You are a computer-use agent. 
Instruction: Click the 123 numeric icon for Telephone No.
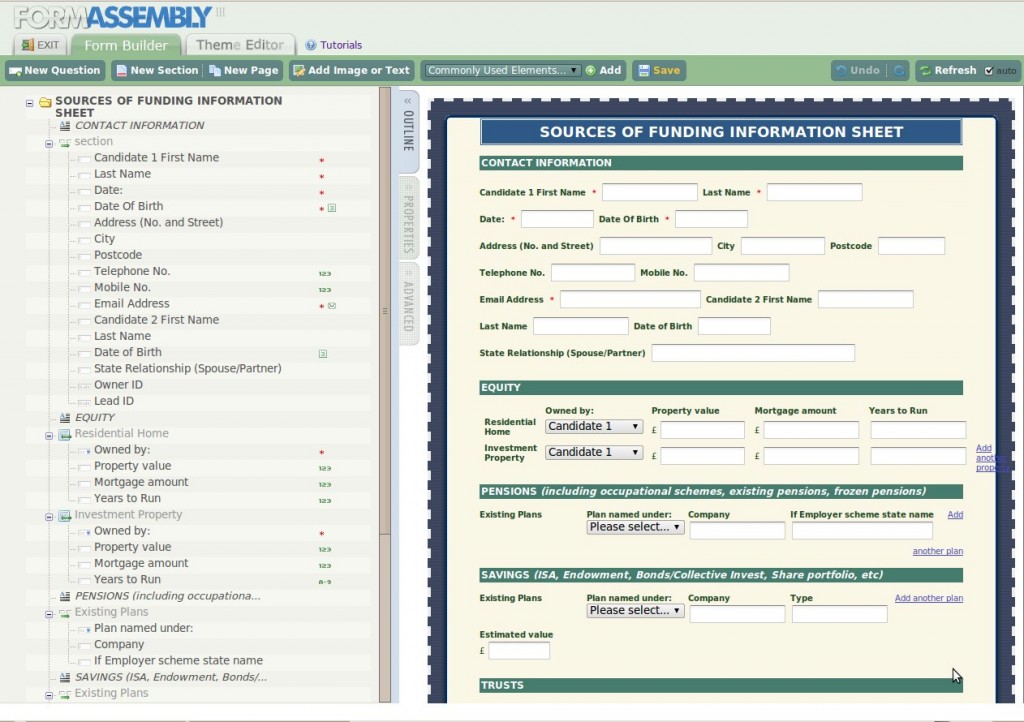click(325, 274)
